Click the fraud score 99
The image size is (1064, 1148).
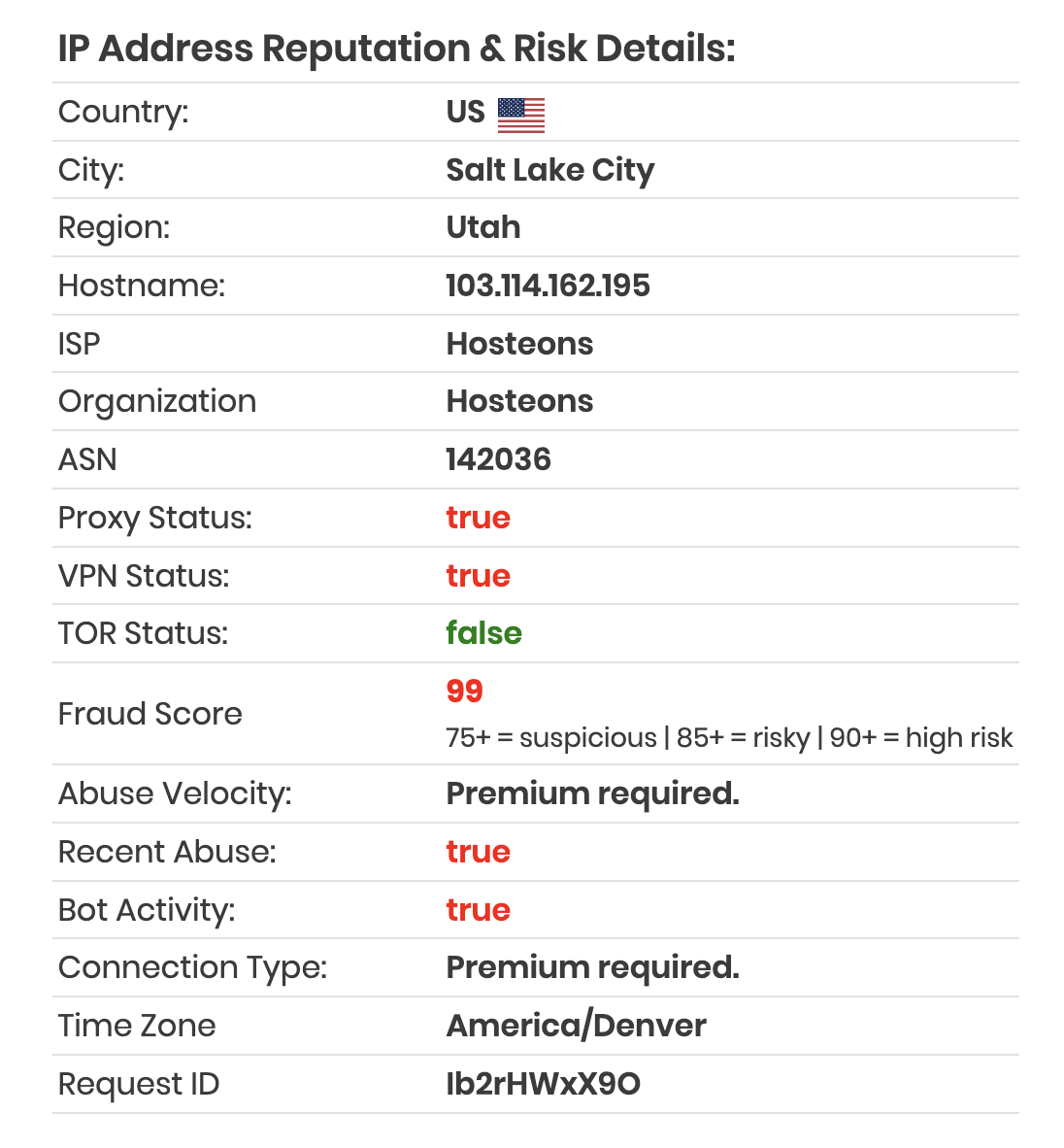(465, 692)
